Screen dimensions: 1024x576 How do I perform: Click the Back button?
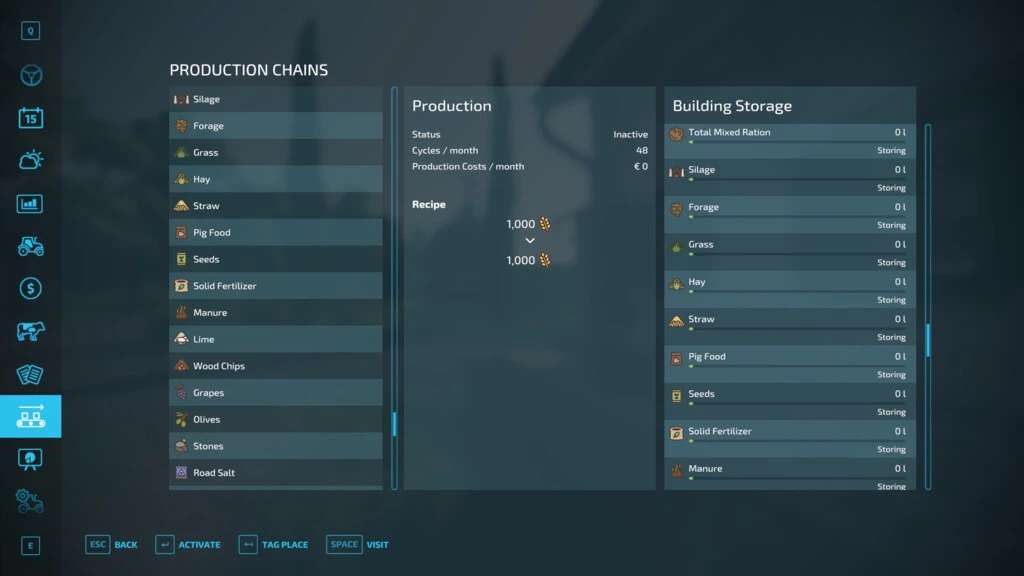[x=112, y=545]
